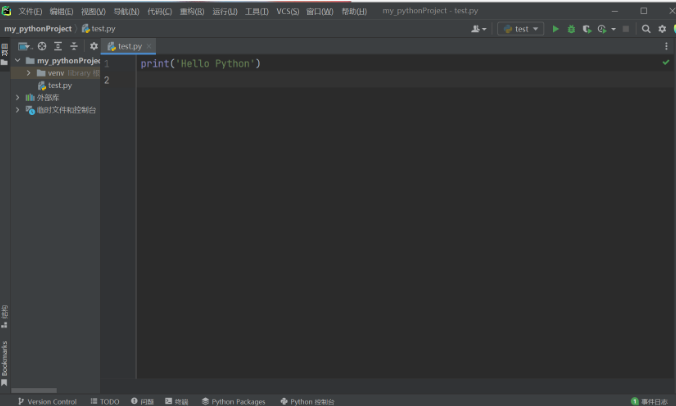This screenshot has height=406, width=676.
Task: Place cursor on the print('Hello Python') line
Action: (x=200, y=64)
